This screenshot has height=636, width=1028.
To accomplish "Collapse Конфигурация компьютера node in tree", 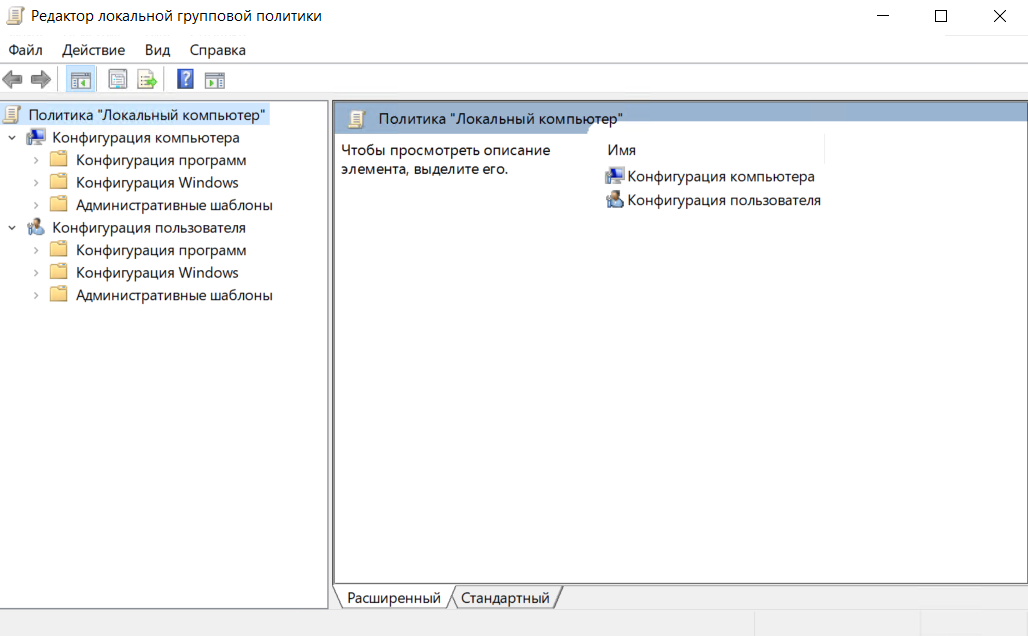I will (x=12, y=138).
